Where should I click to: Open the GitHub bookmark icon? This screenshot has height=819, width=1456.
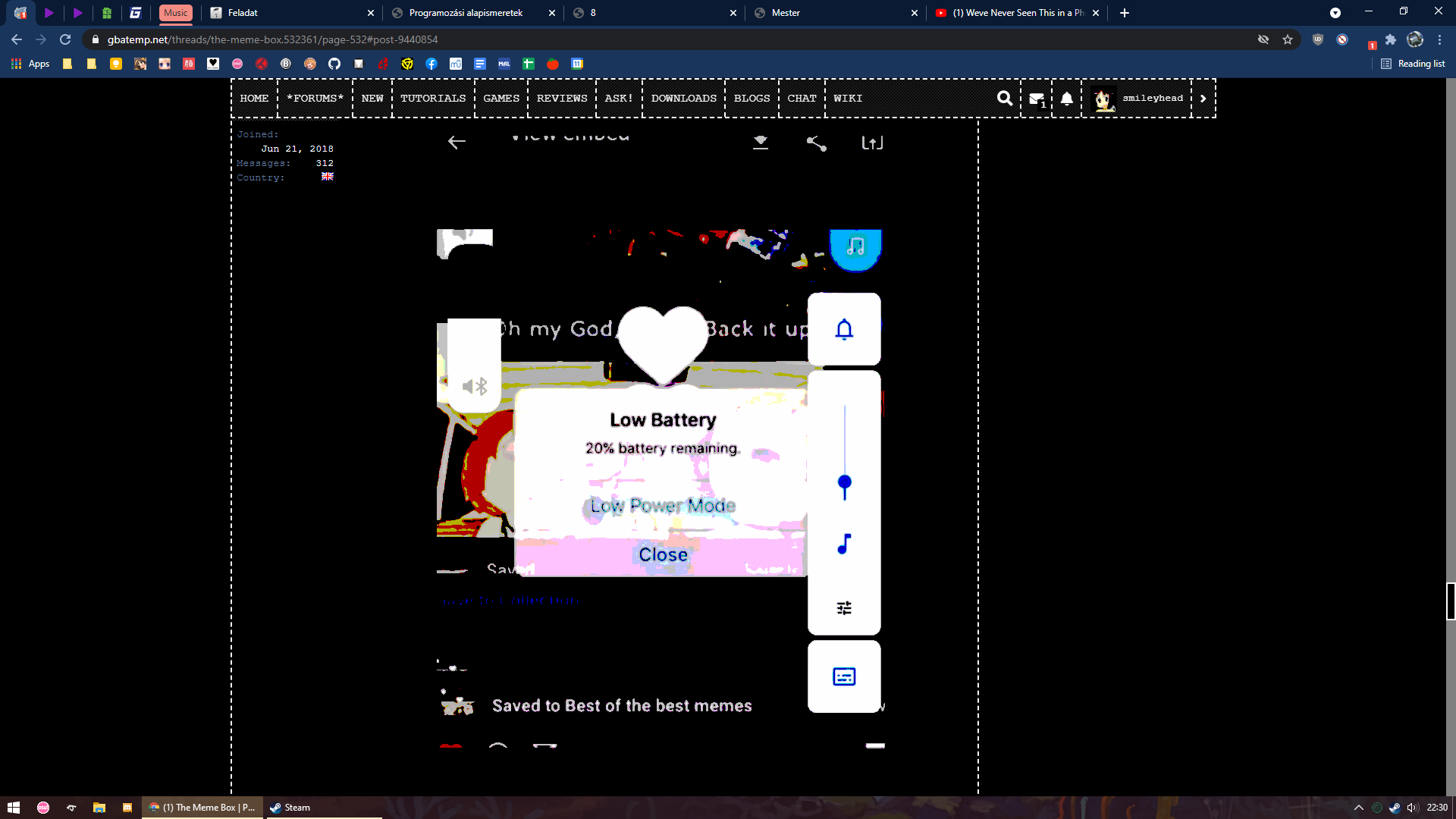[334, 64]
